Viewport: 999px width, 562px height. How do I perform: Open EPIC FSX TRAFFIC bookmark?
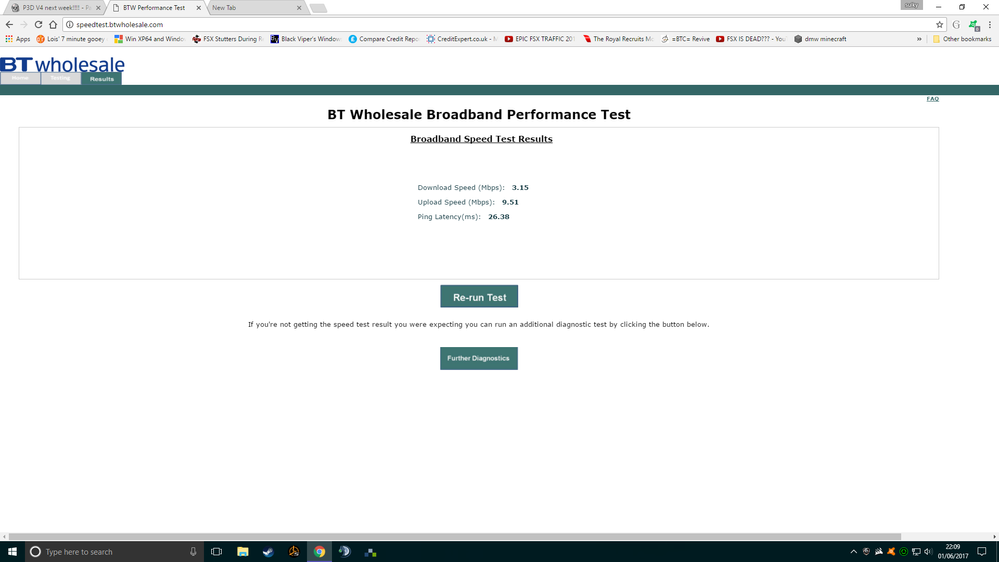pyautogui.click(x=539, y=39)
